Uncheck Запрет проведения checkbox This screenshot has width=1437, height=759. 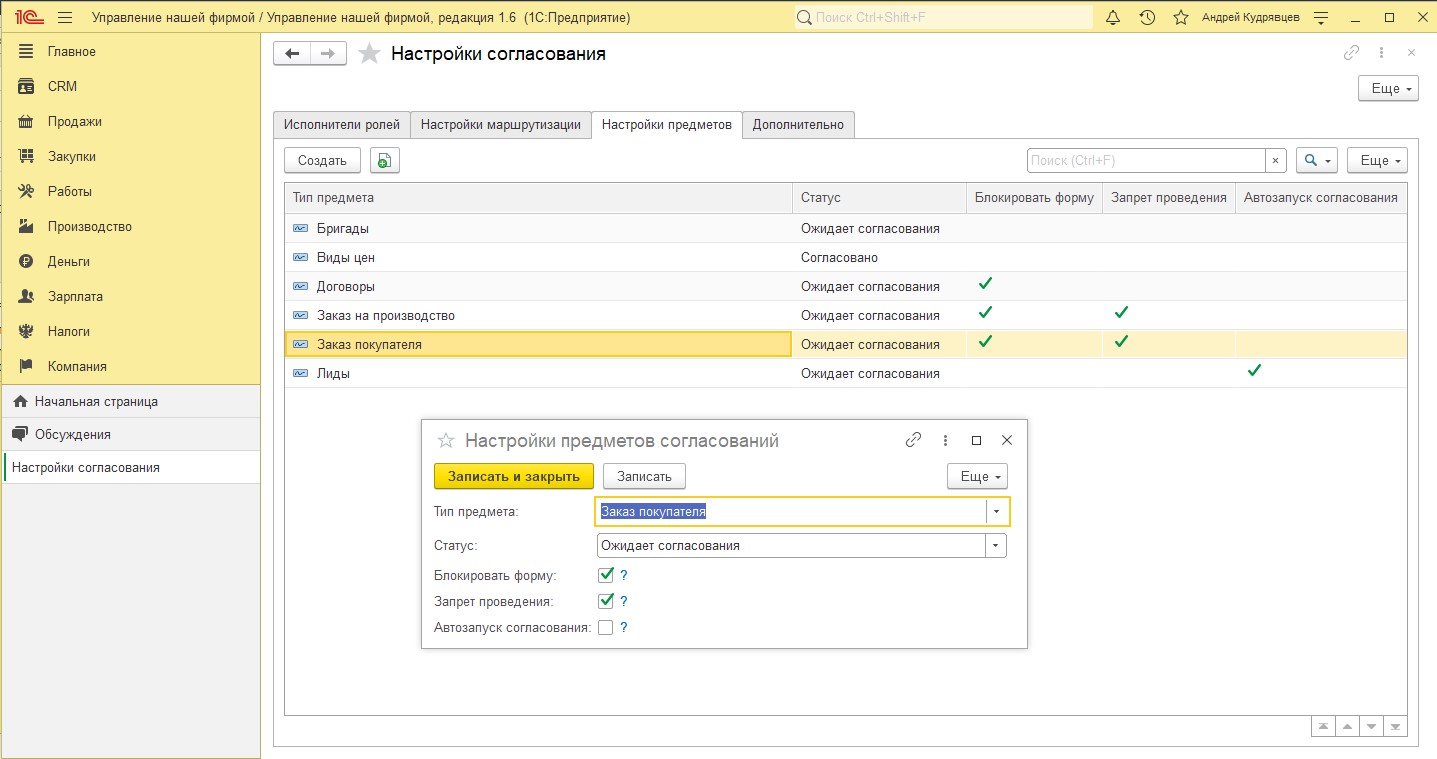[x=605, y=601]
